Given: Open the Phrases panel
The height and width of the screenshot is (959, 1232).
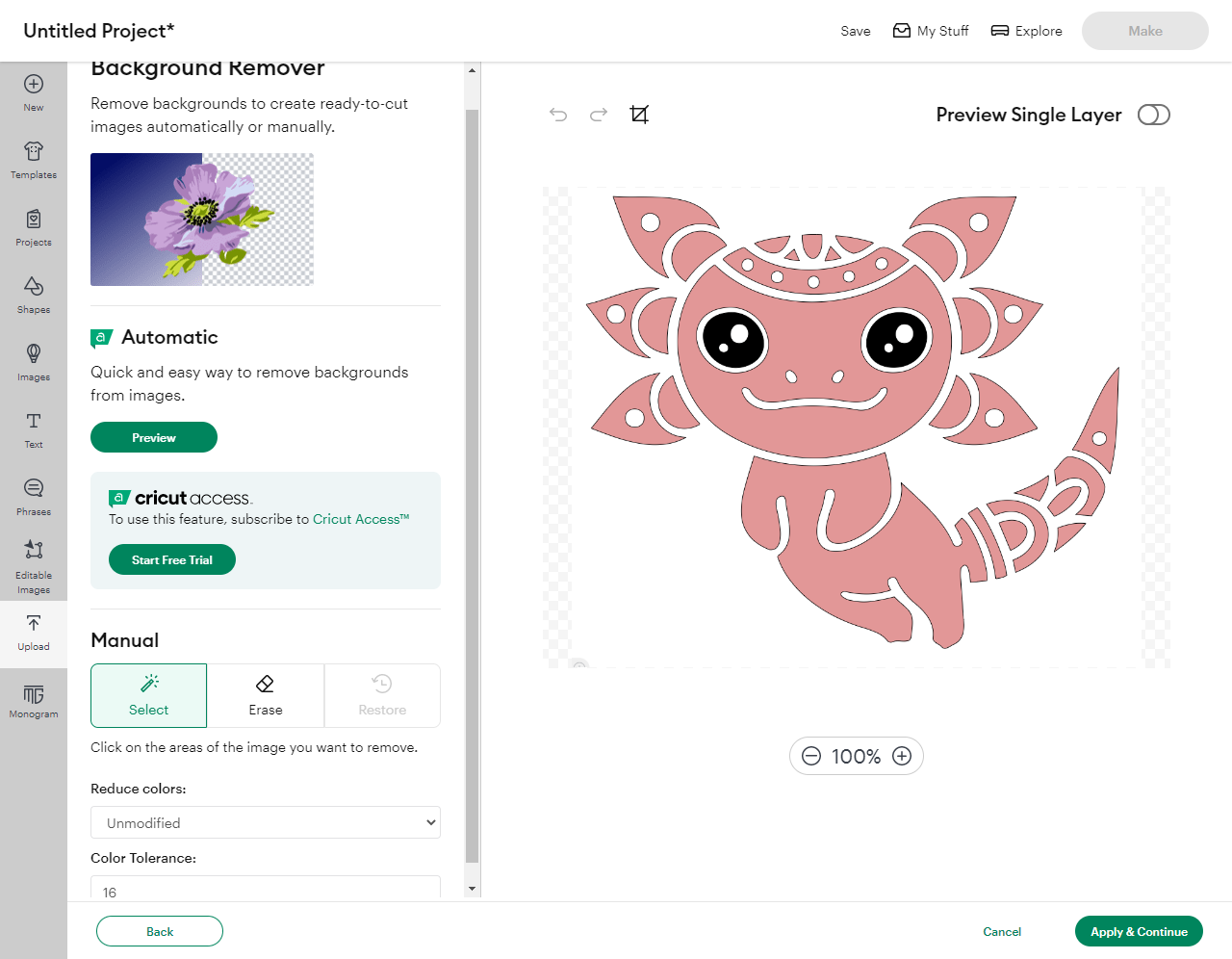Looking at the screenshot, I should point(34,497).
